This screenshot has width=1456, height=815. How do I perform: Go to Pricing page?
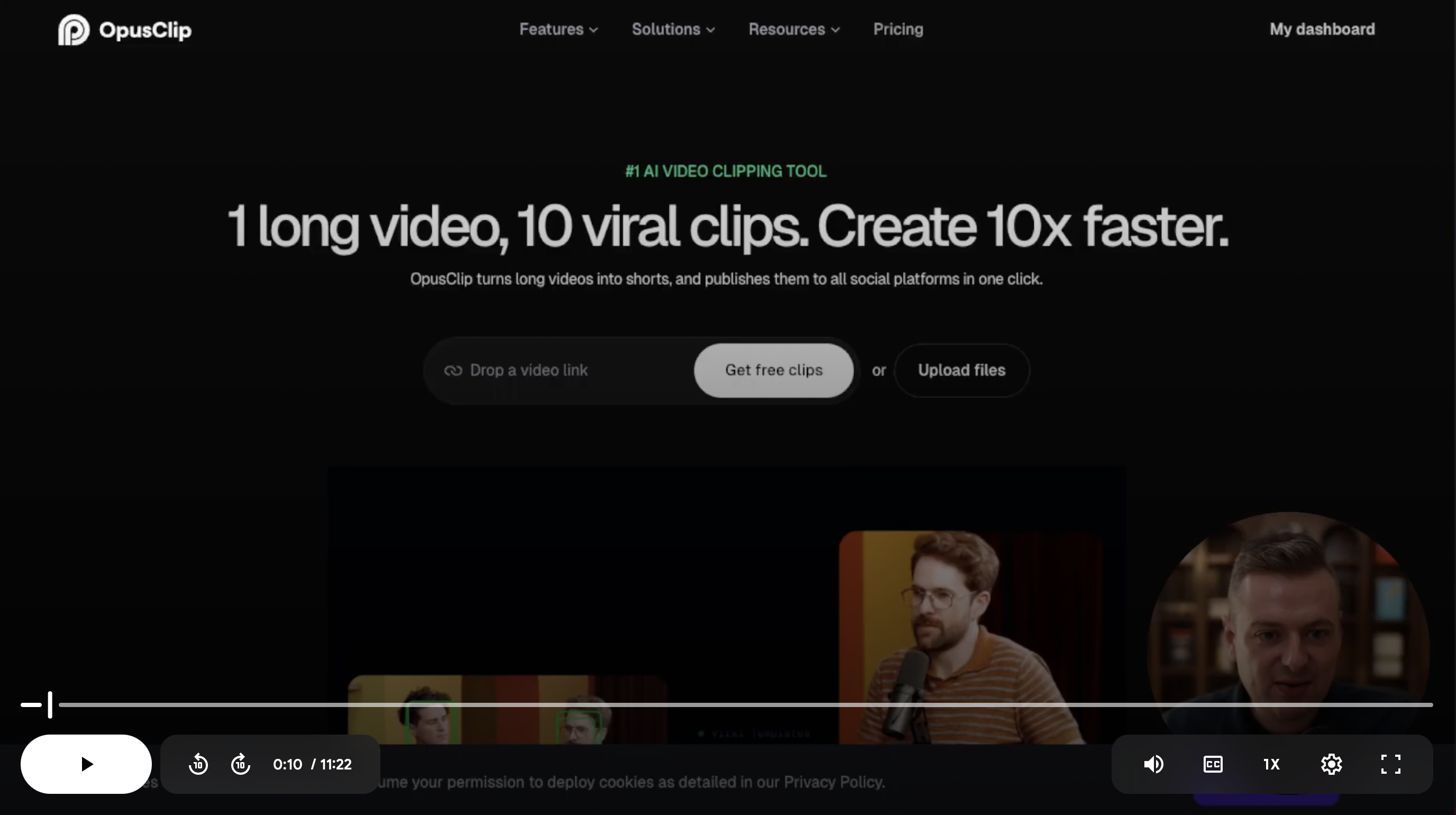tap(897, 30)
